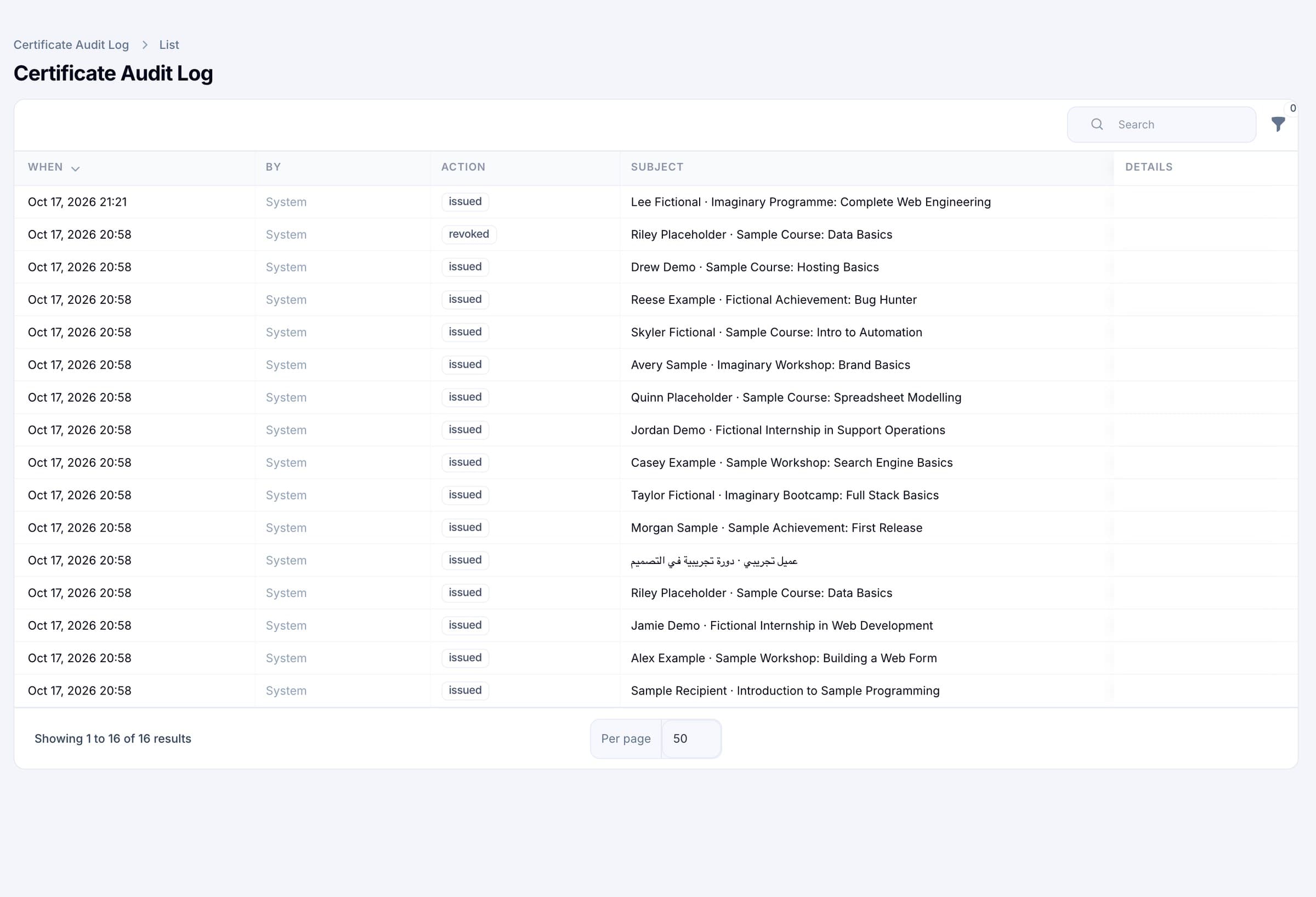Open the table filters funnel icon
Screen dimensions: 1316x897
[x=1278, y=124]
